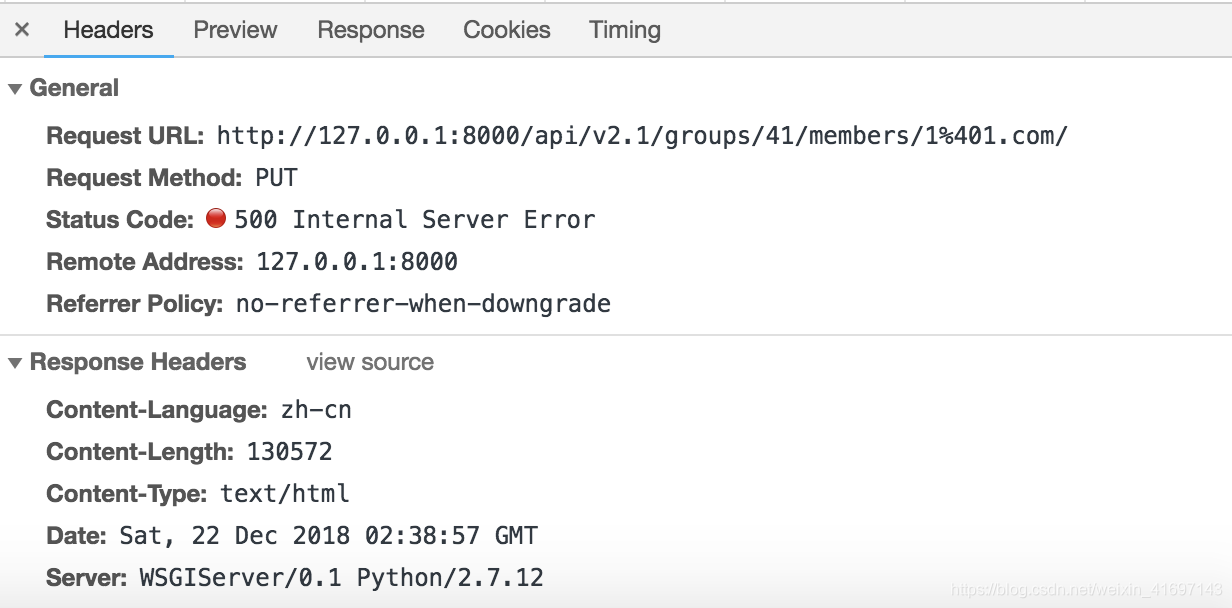Viewport: 1232px width, 608px height.
Task: Select the Cookies tab
Action: coord(506,30)
